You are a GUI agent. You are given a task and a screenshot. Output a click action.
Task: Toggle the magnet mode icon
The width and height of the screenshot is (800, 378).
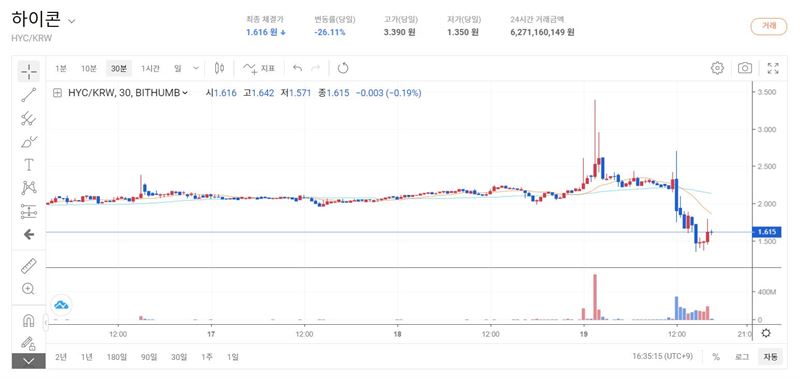[29, 320]
